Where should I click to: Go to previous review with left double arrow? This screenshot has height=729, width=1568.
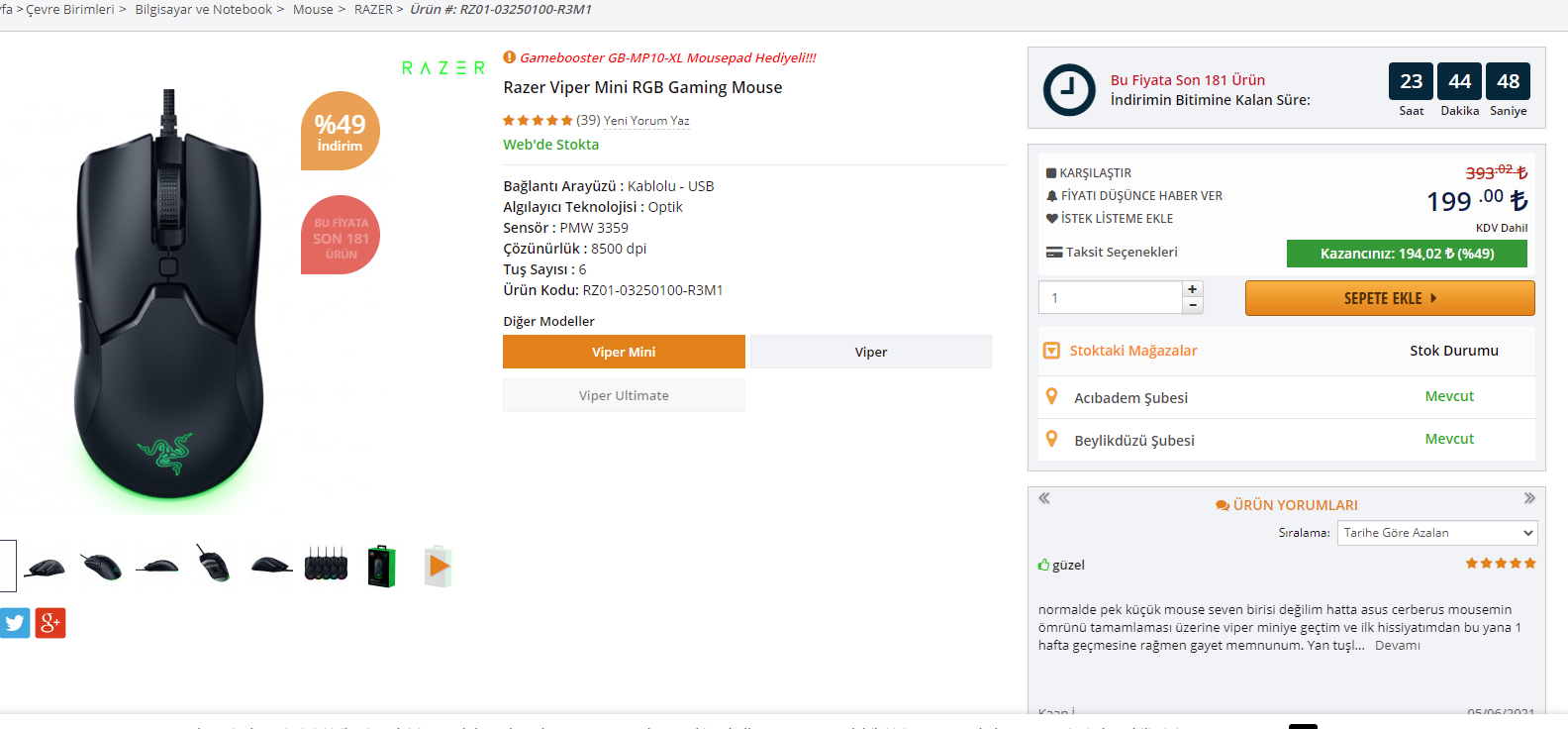(1044, 498)
